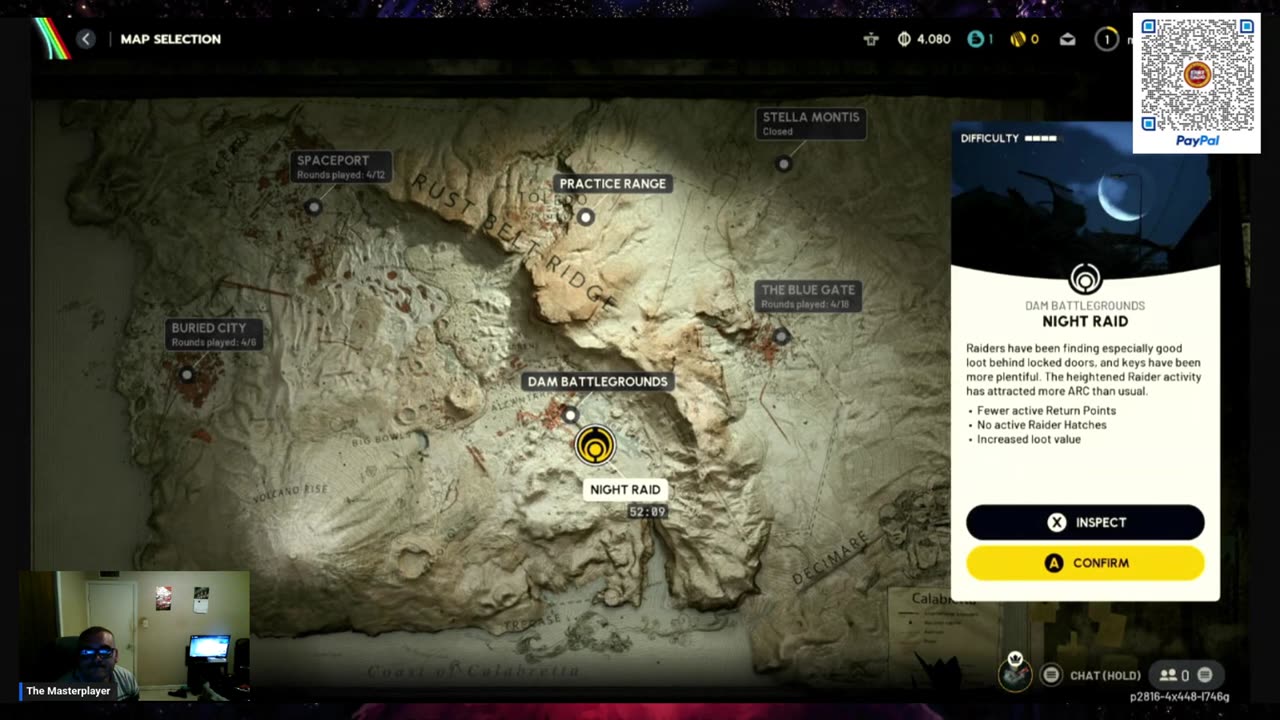1280x720 pixels.
Task: Click the 52:09 event timer
Action: (647, 511)
